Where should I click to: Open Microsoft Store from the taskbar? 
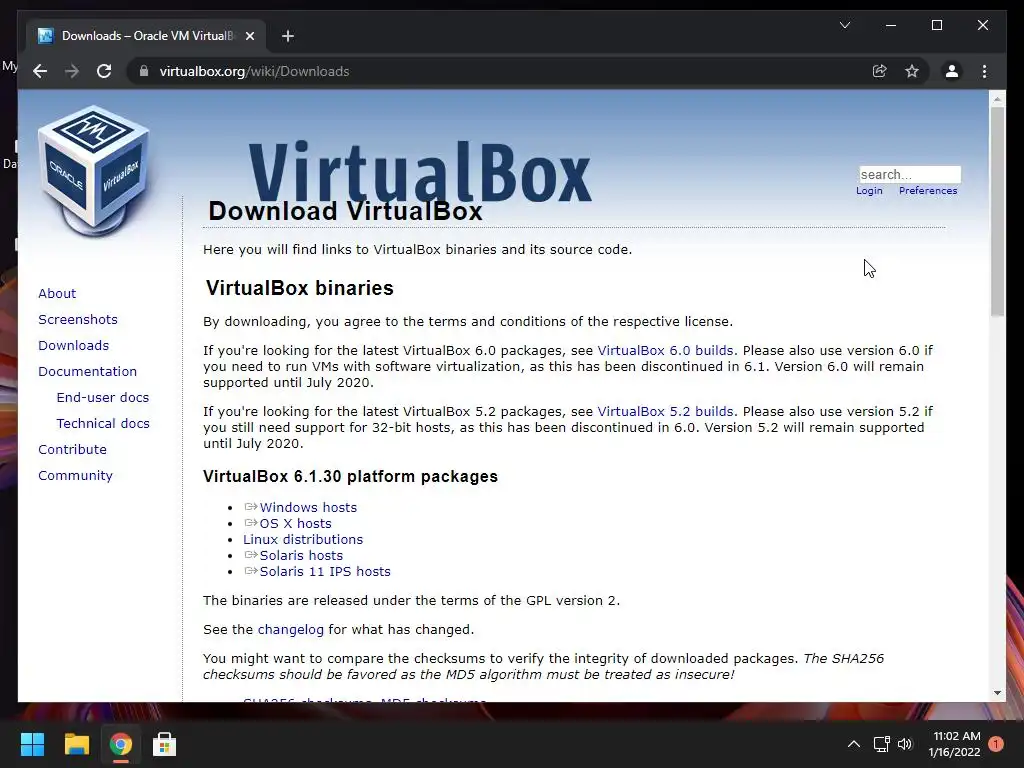coord(165,744)
